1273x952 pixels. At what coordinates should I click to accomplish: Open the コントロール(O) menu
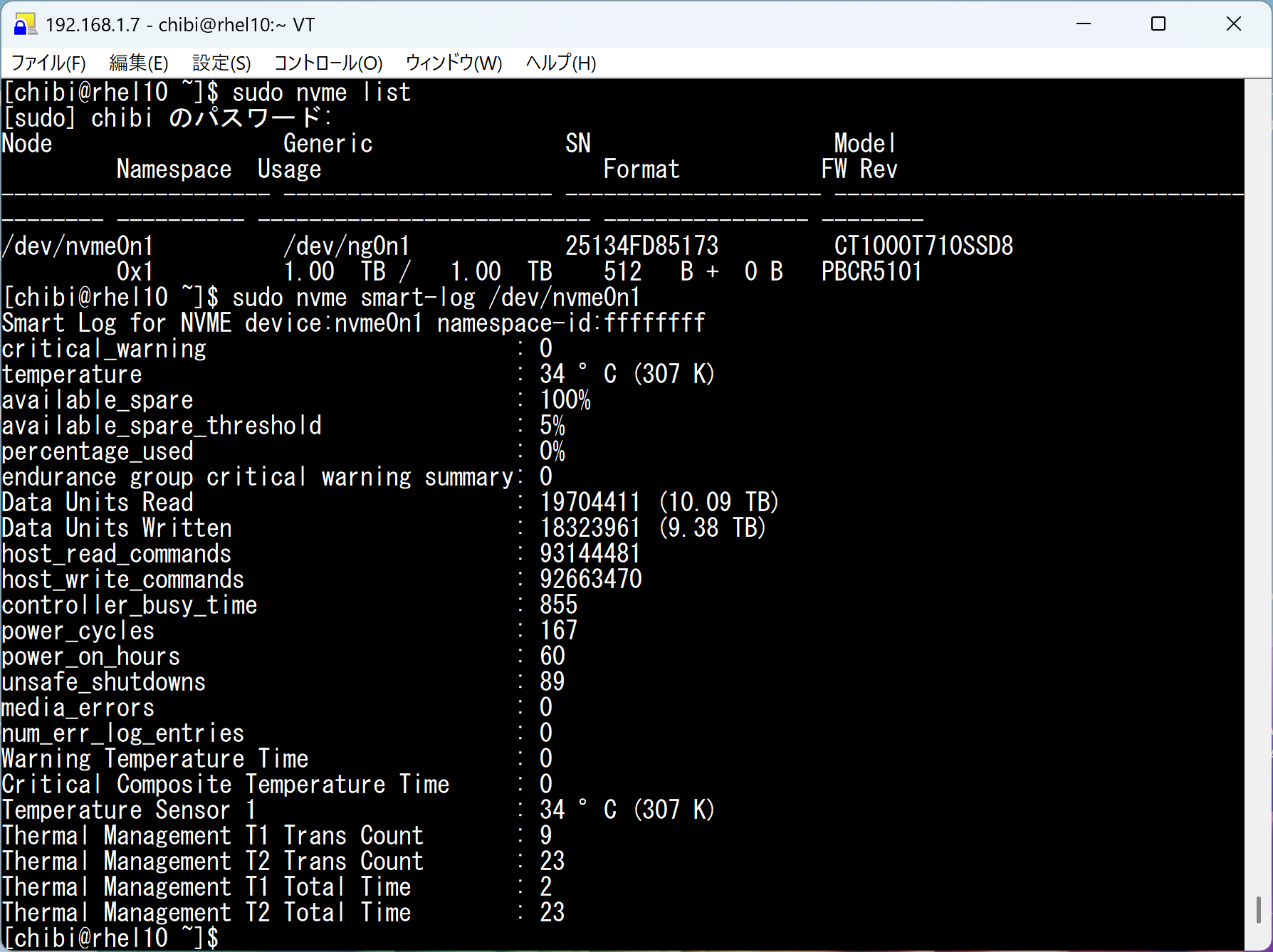328,63
